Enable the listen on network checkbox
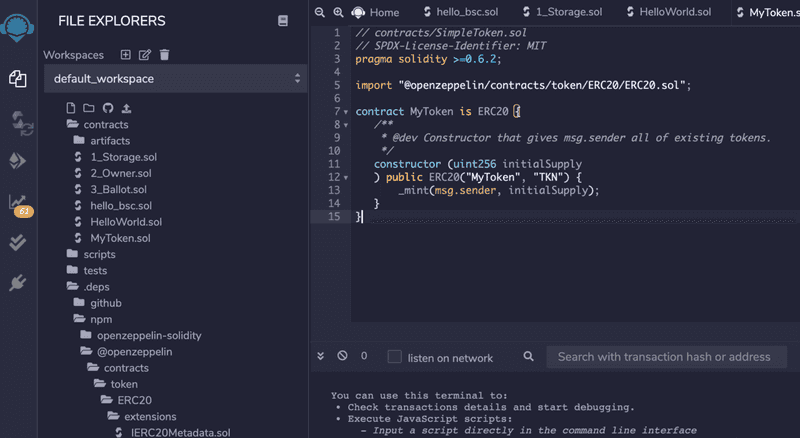The image size is (800, 438). click(395, 357)
